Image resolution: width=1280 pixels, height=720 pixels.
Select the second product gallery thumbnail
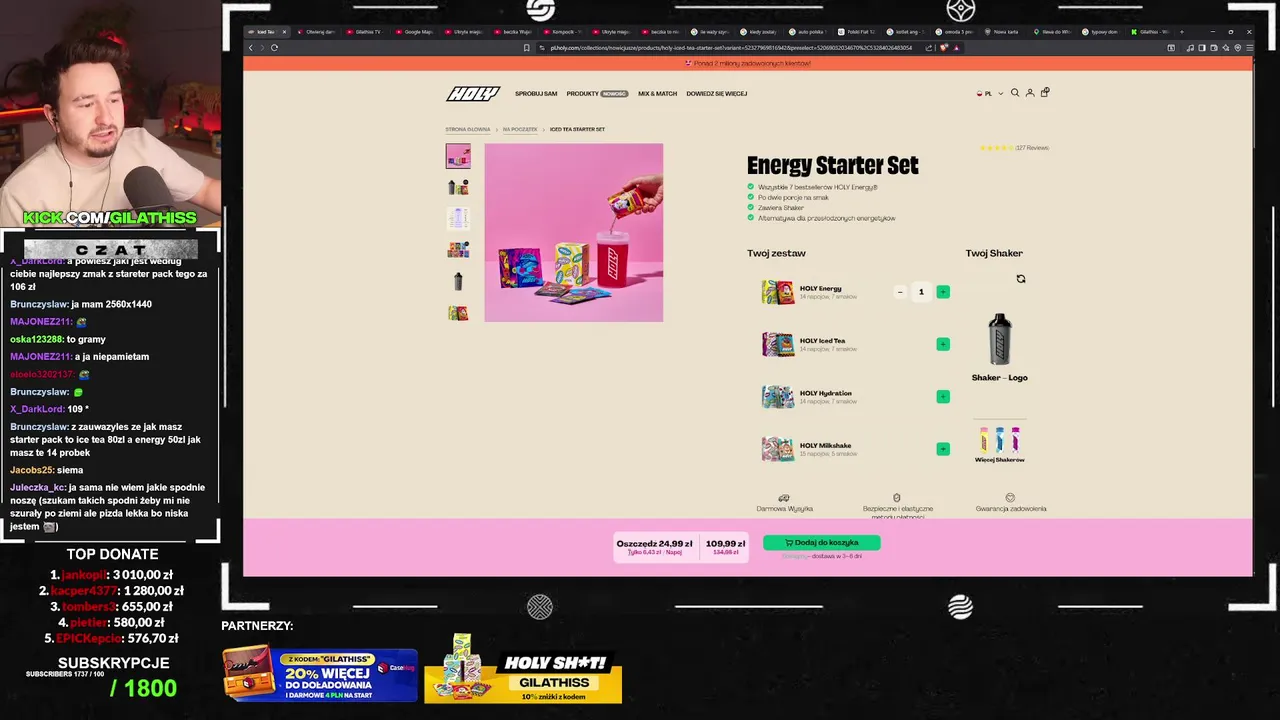(x=458, y=187)
